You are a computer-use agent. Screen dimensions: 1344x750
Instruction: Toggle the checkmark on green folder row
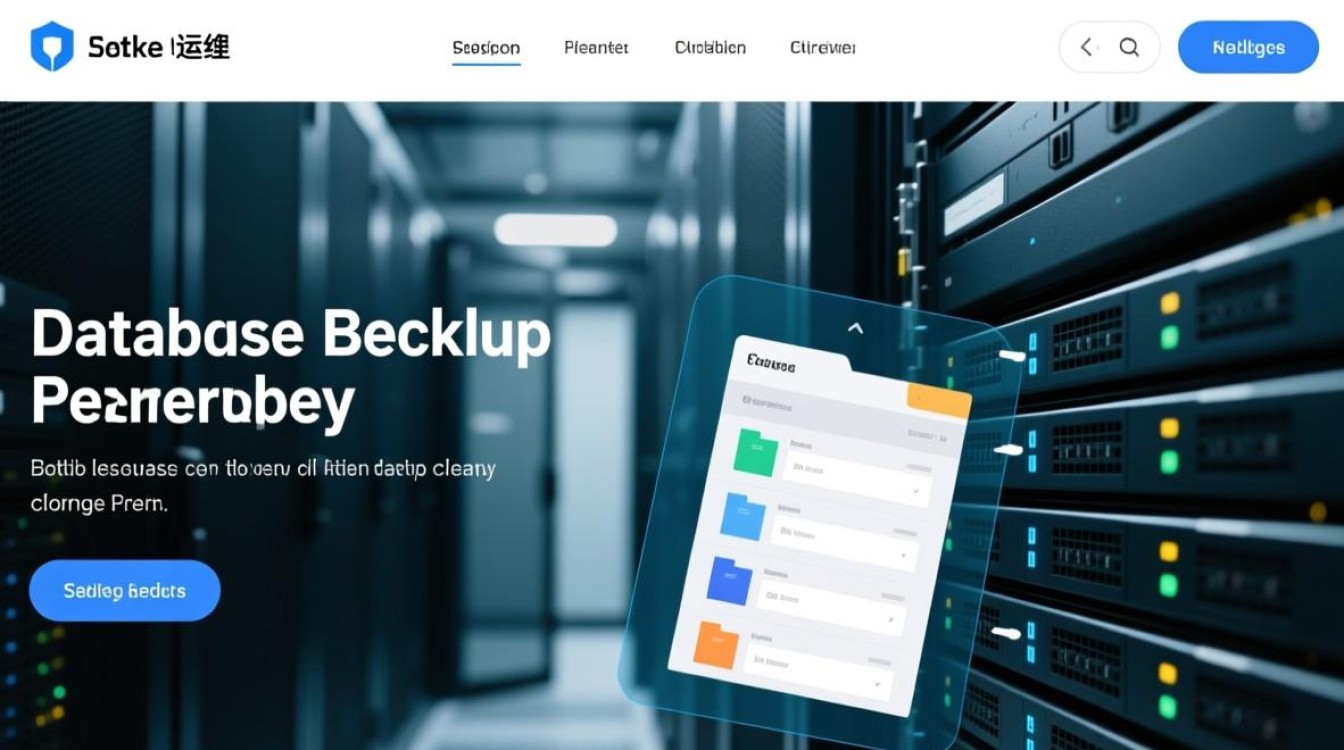pos(916,491)
